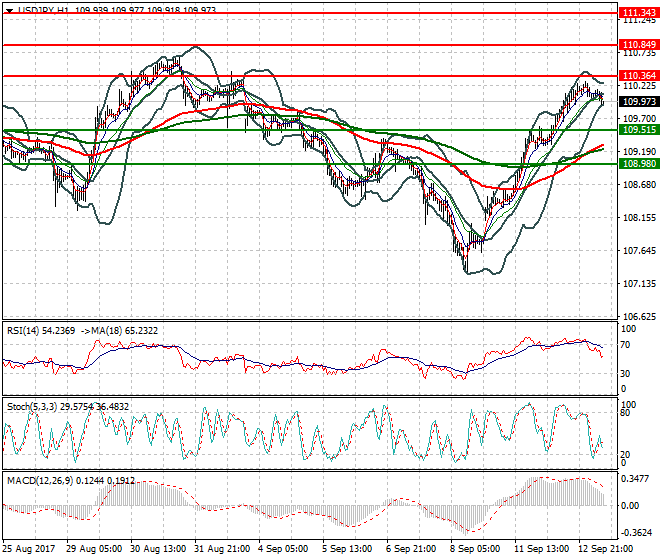Click the 6 Sep 21:00 time label

[x=411, y=549]
